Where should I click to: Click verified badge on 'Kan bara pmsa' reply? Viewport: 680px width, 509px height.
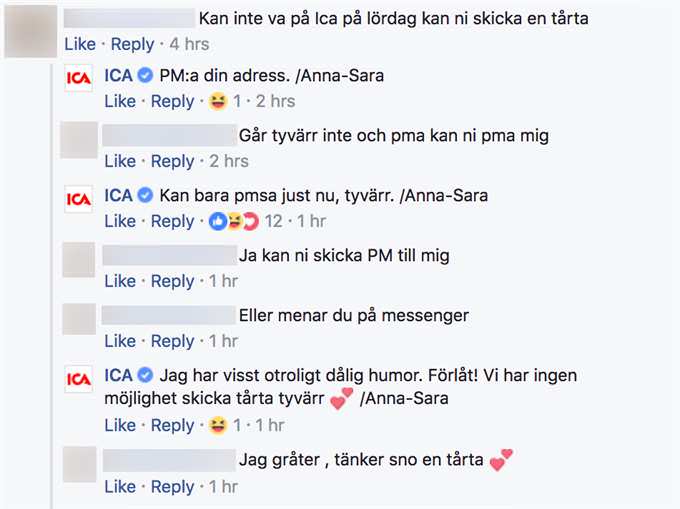tap(145, 196)
